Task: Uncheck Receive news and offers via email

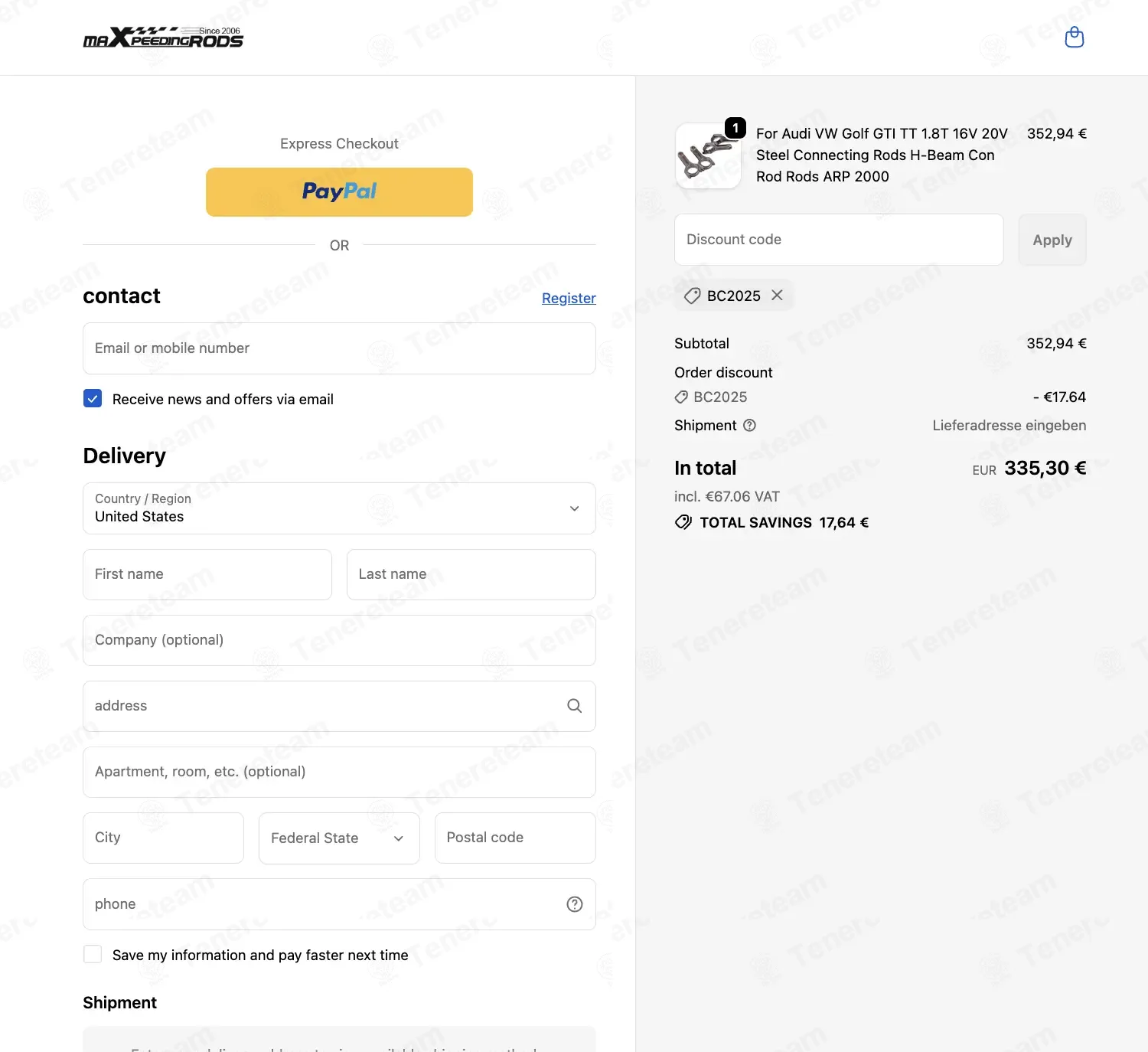Action: click(93, 399)
